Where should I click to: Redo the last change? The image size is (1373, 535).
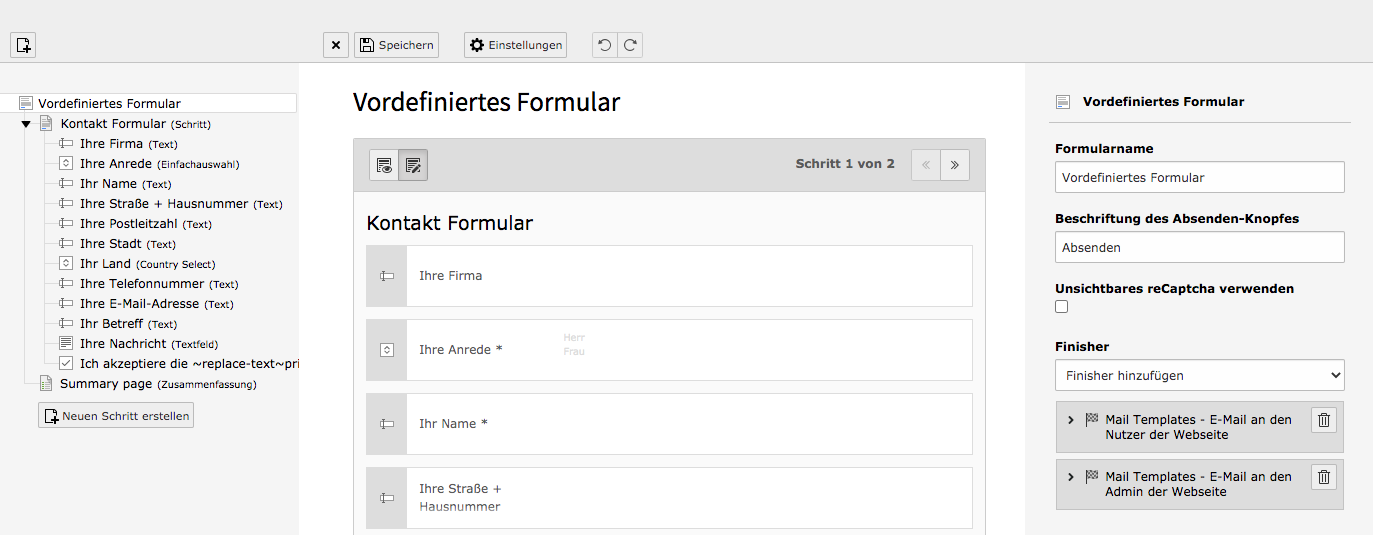click(x=630, y=45)
